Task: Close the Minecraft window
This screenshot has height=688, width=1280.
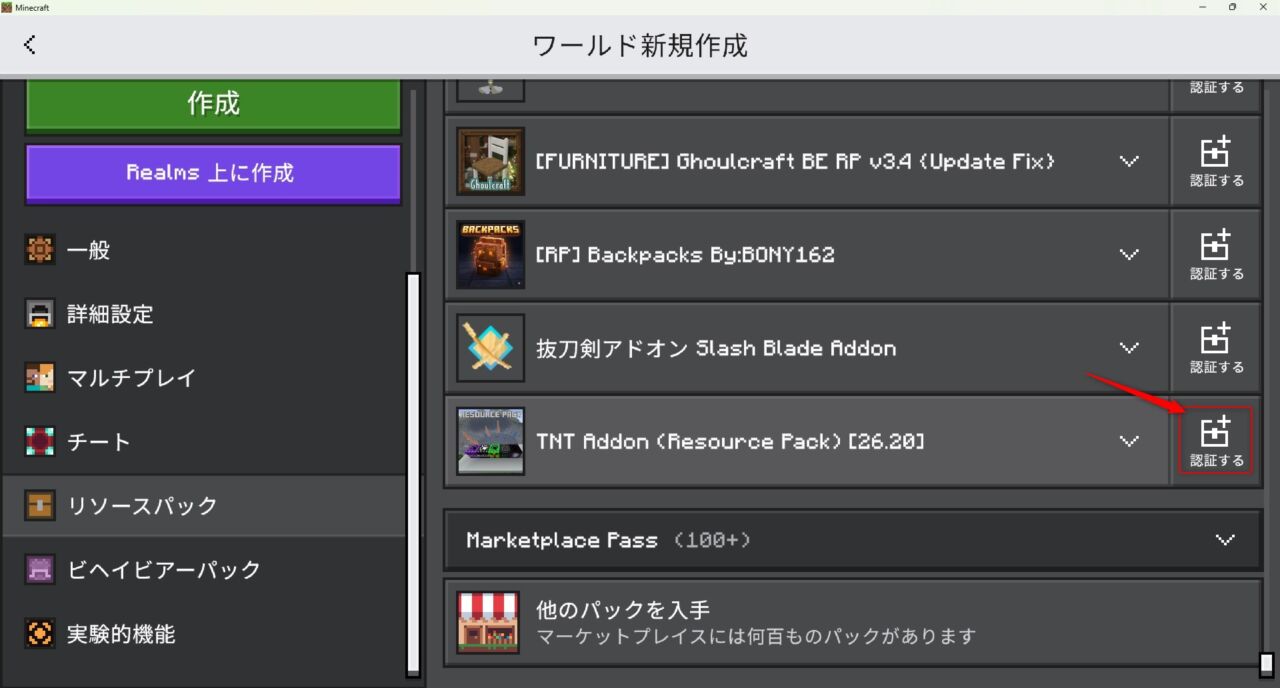Action: (1264, 7)
